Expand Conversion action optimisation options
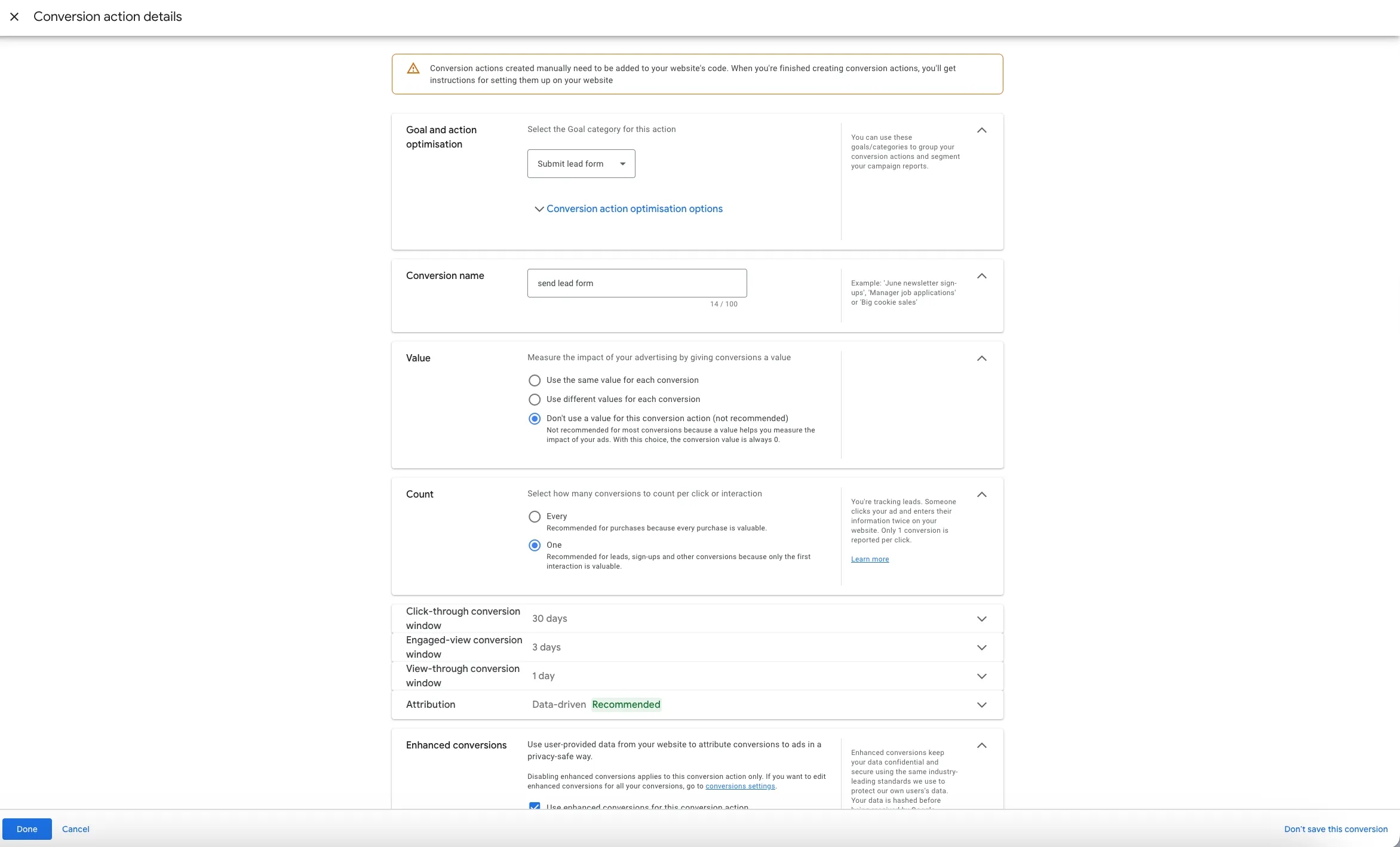The height and width of the screenshot is (847, 1400). pyautogui.click(x=628, y=209)
